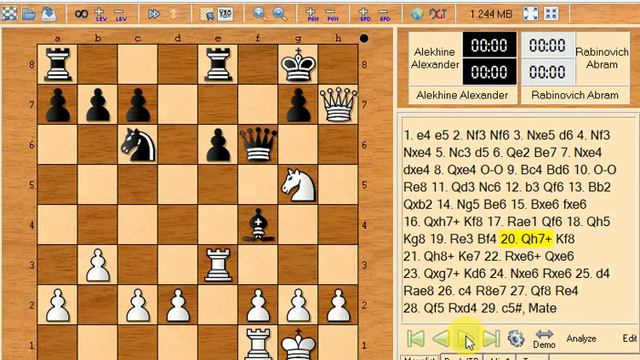640x360 pixels.
Task: Click Alekhine's lower 00:00 clock
Action: point(489,72)
